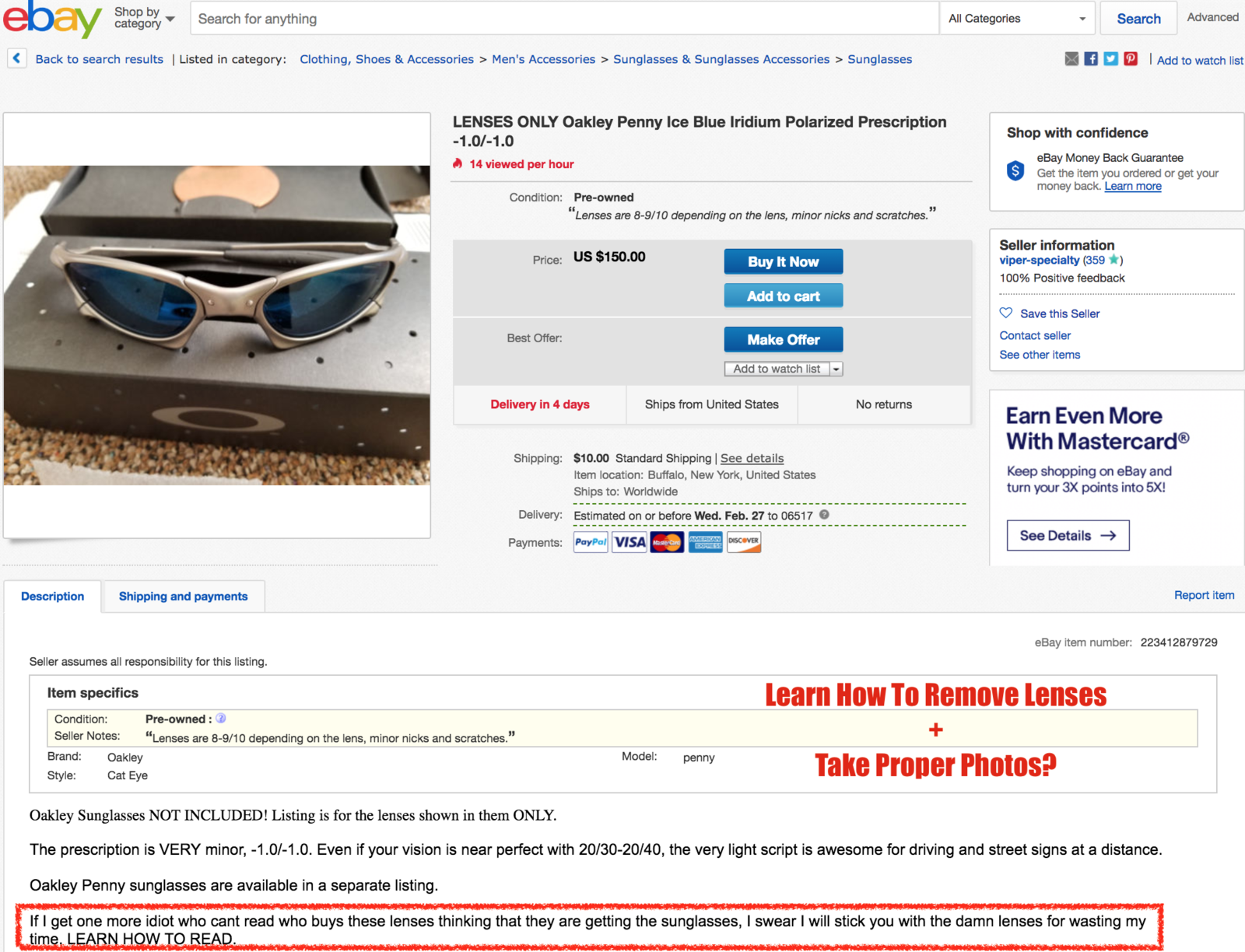
Task: Open the All Categories dropdown
Action: [x=1017, y=18]
